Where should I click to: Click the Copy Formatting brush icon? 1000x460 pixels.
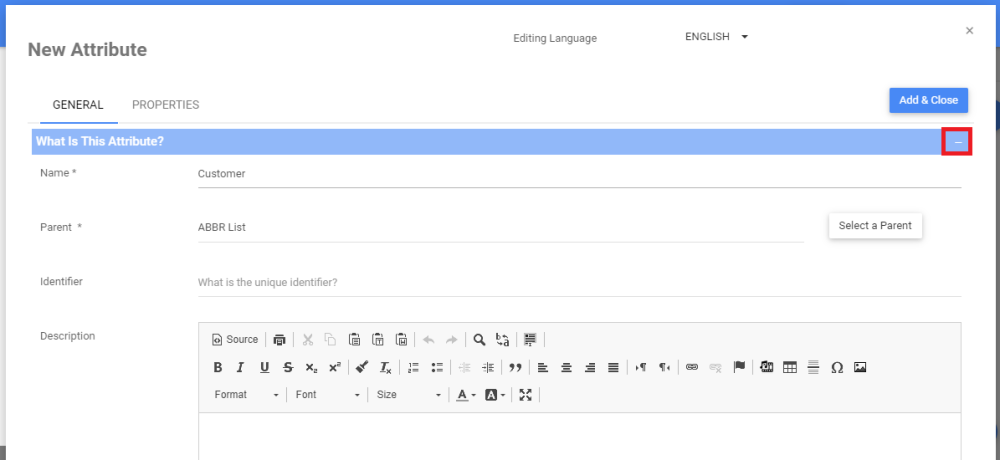pyautogui.click(x=362, y=367)
